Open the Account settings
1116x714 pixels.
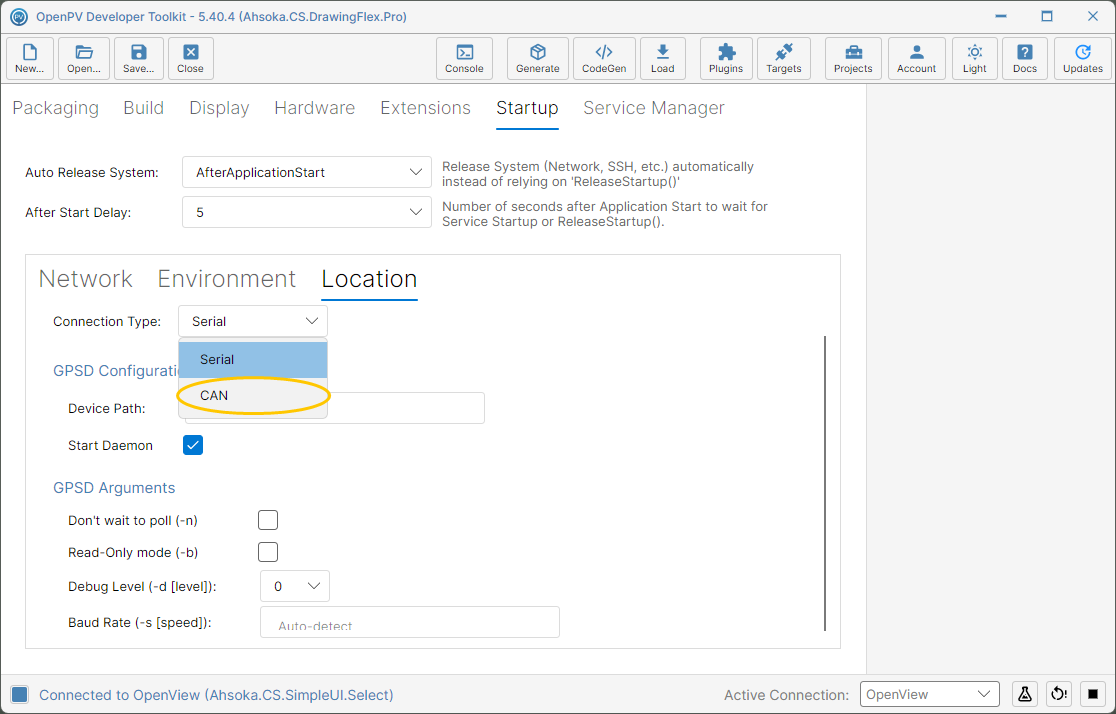[x=916, y=58]
